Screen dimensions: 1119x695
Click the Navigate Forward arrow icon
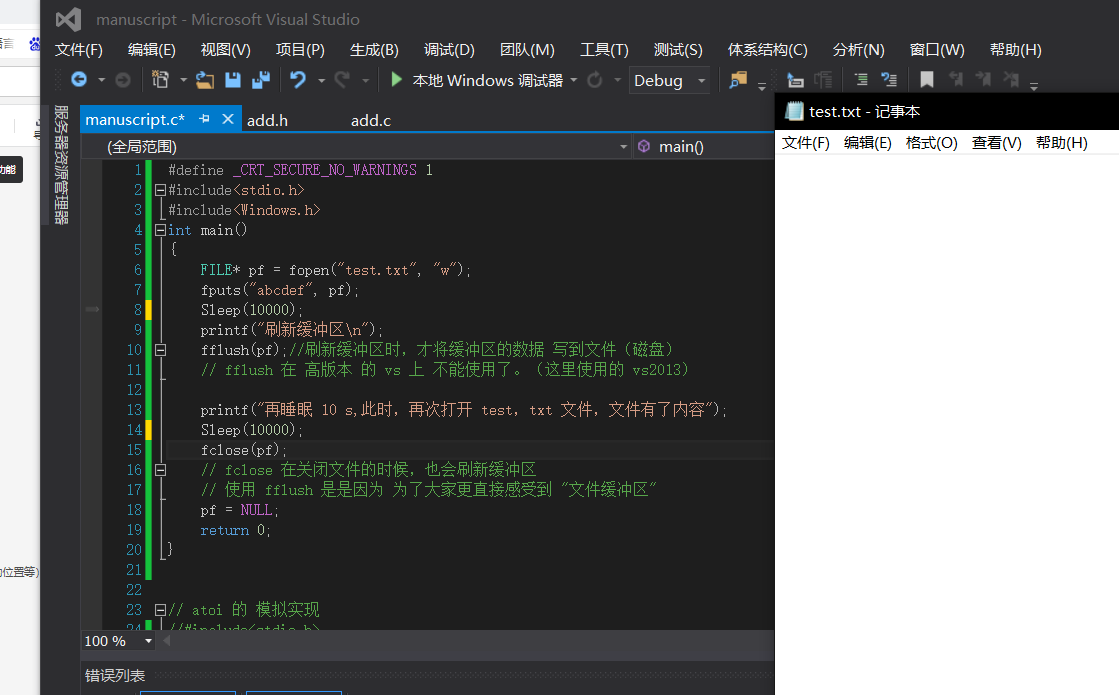coord(123,80)
